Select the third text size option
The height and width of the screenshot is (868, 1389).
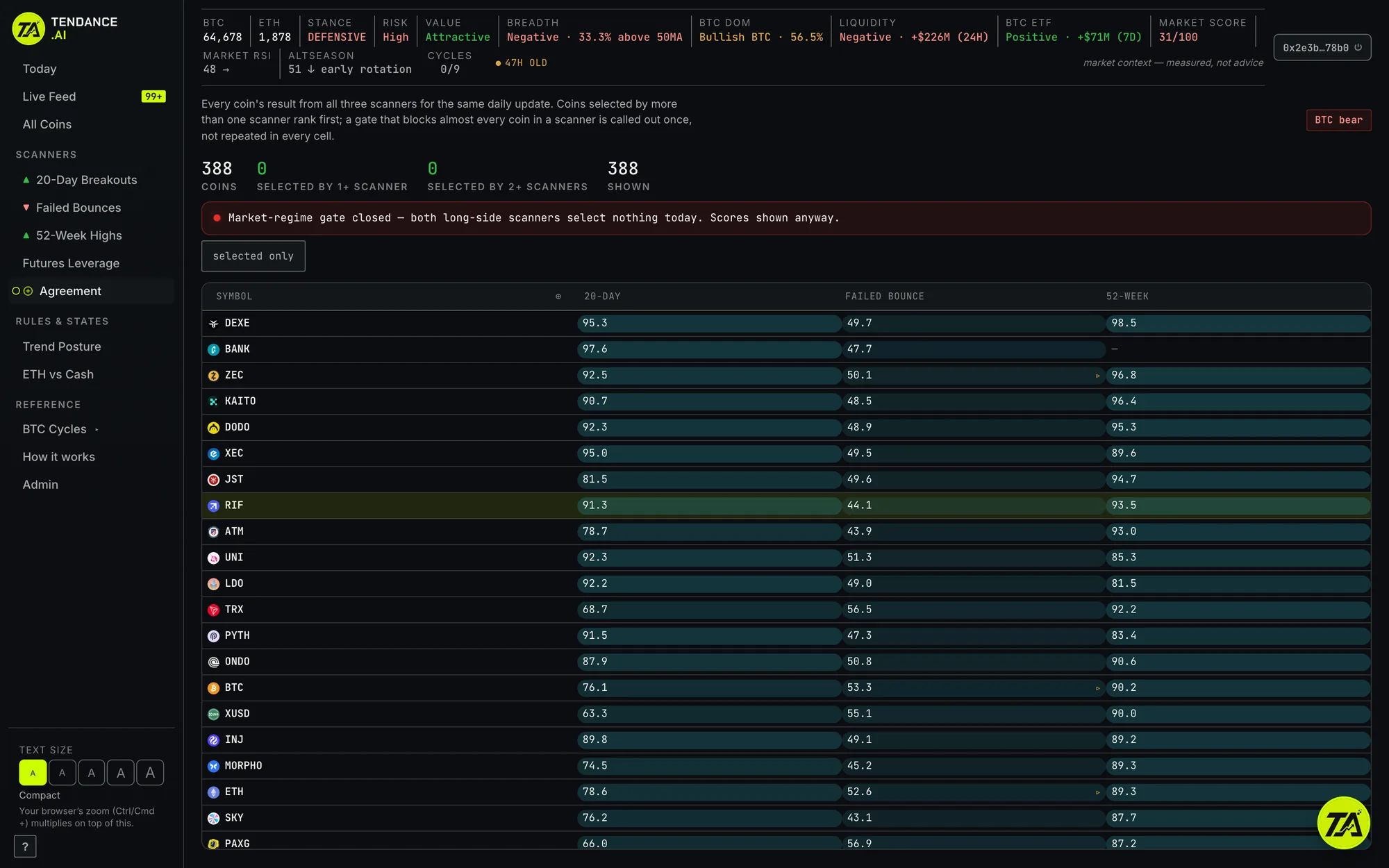click(91, 773)
